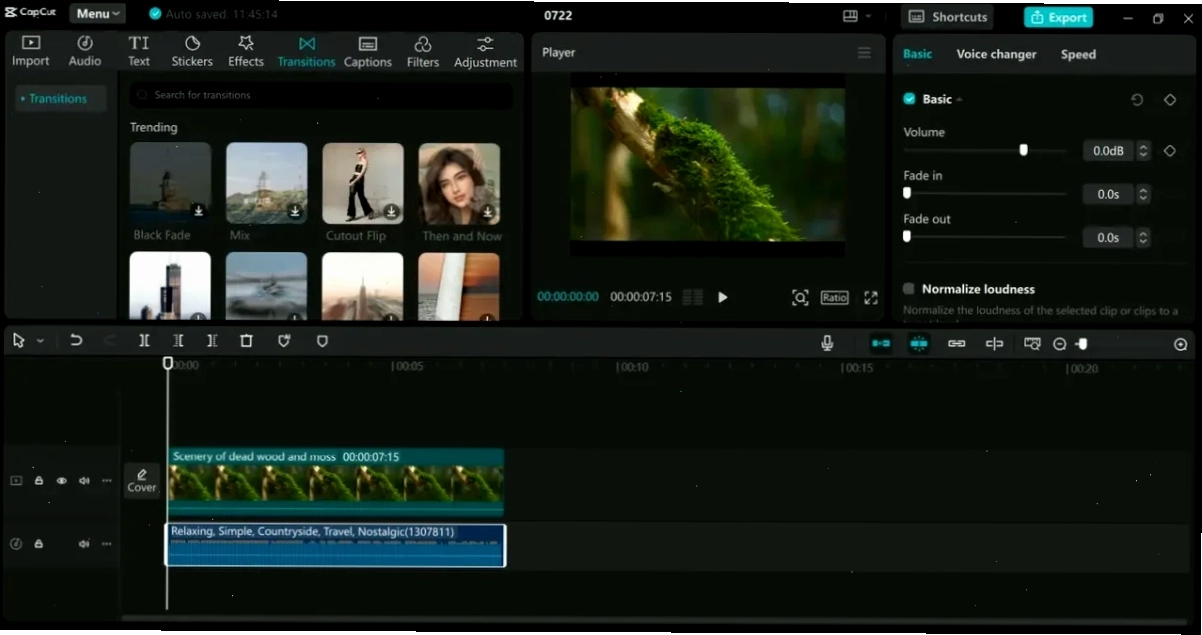The image size is (1202, 635).
Task: Switch to the Speed tab
Action: pos(1078,54)
